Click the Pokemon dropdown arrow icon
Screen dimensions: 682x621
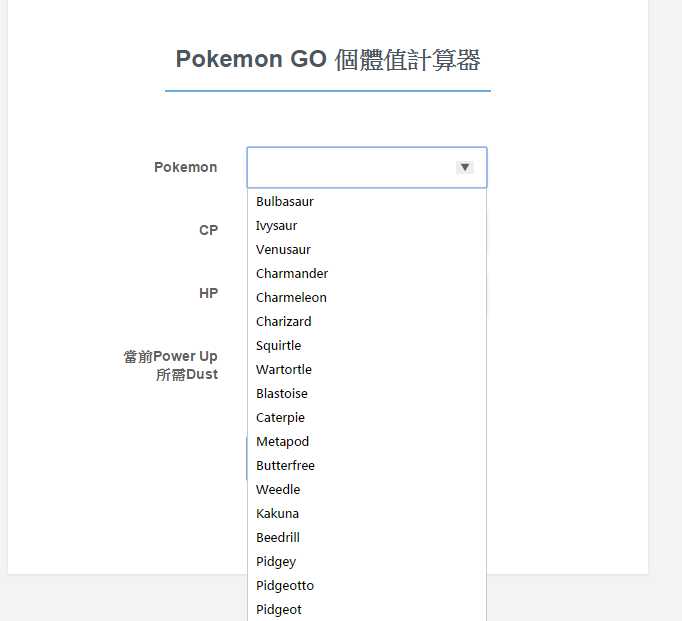pyautogui.click(x=464, y=168)
